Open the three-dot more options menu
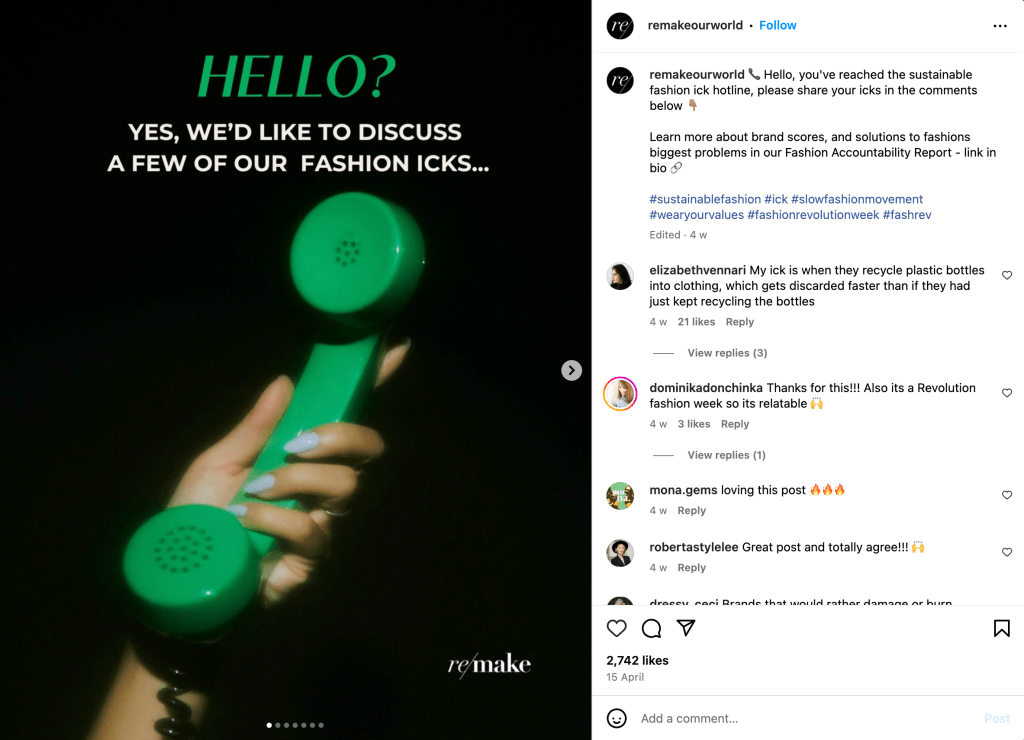This screenshot has width=1024, height=740. coord(1000,26)
